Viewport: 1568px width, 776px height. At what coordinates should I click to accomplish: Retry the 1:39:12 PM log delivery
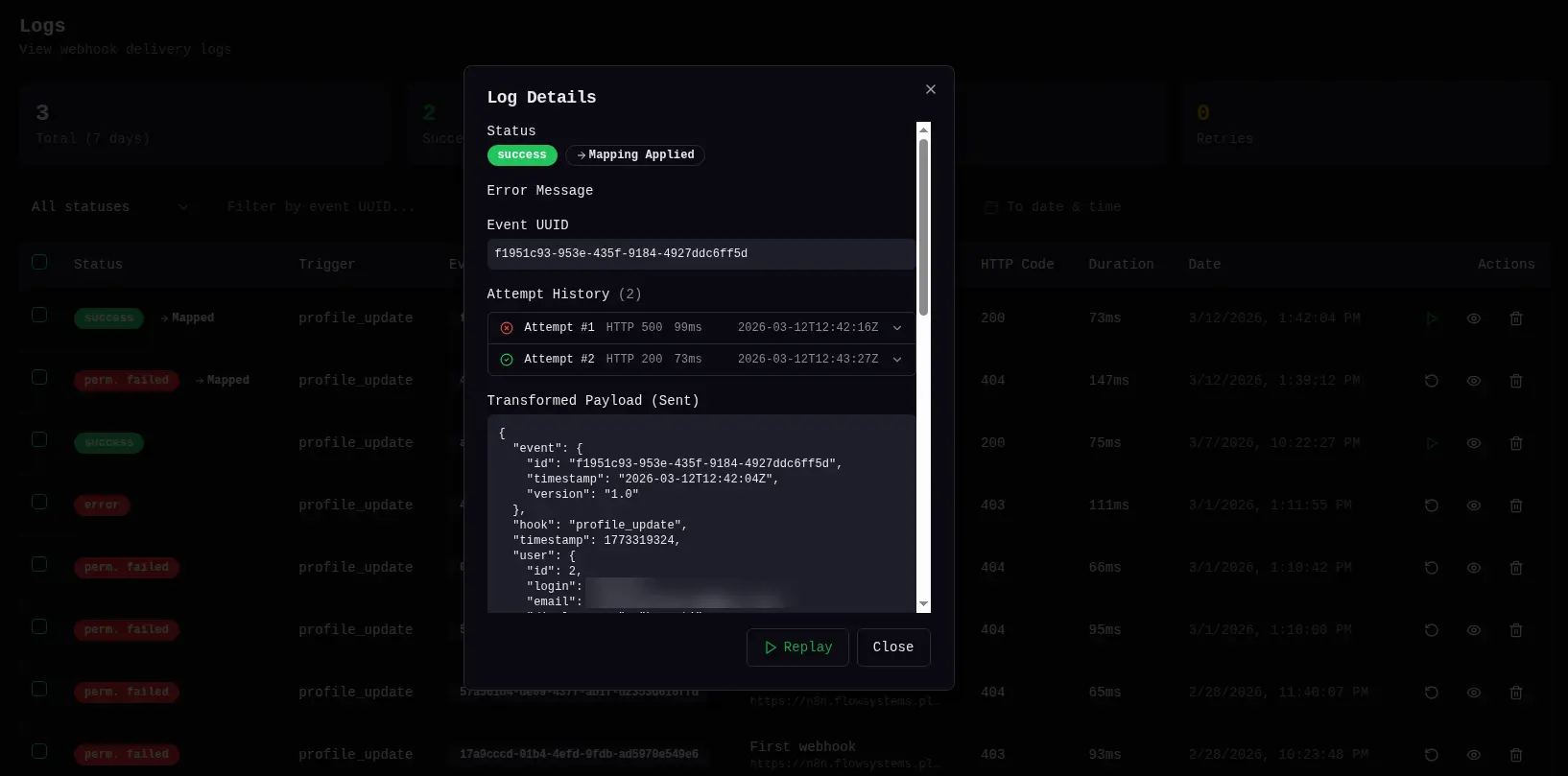tap(1432, 381)
